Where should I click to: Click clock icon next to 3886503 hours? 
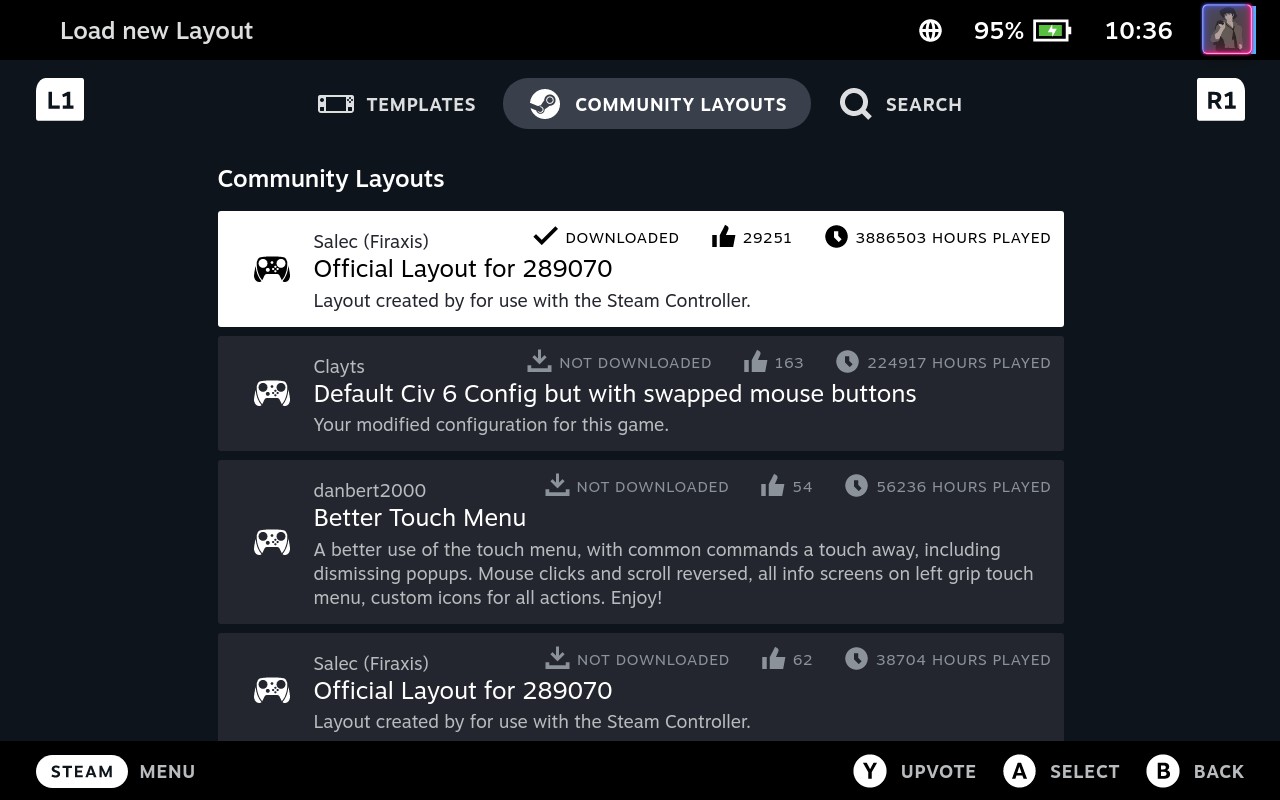(836, 237)
